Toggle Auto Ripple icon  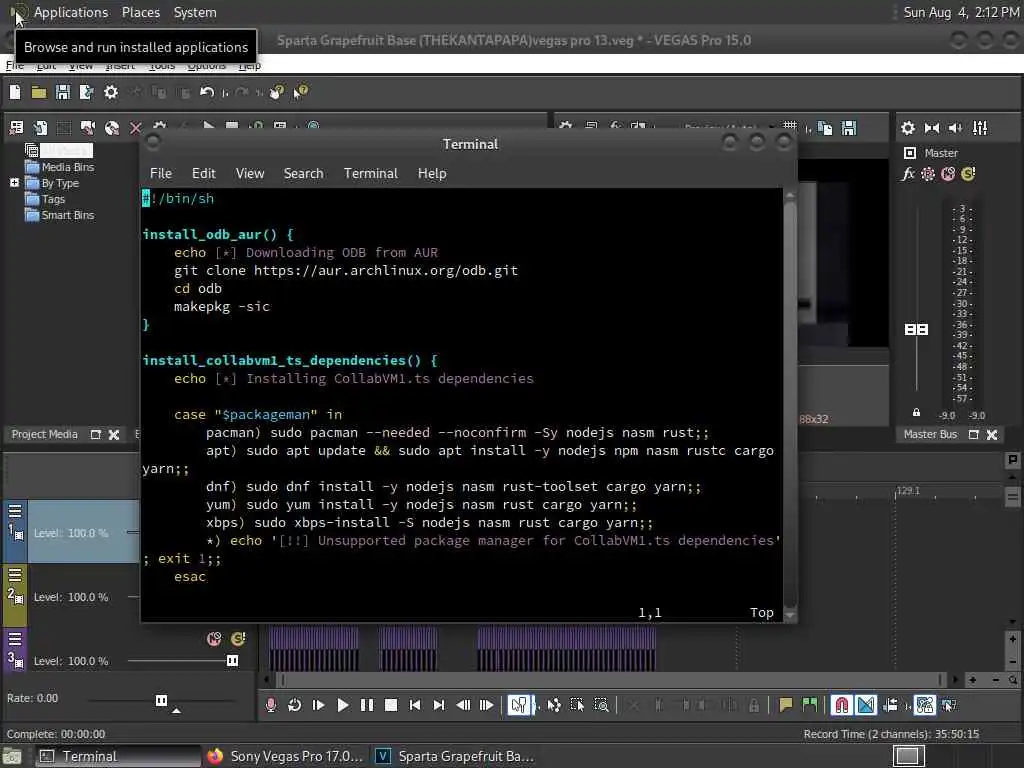(x=890, y=705)
